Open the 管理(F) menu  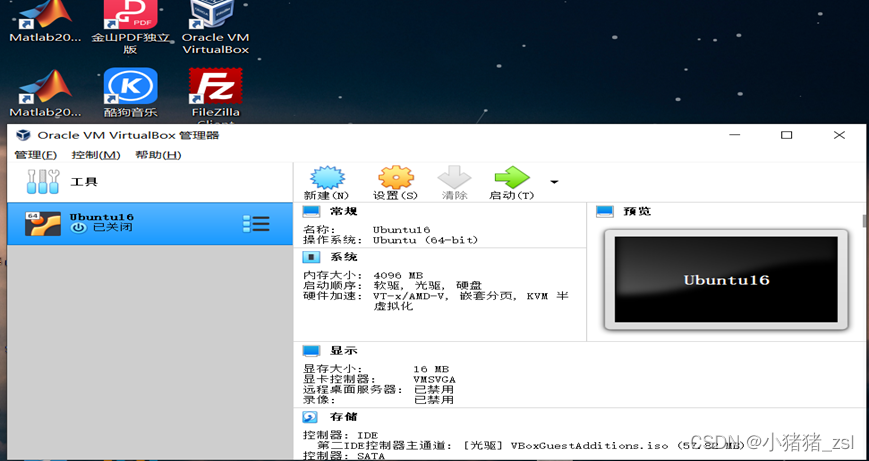point(36,155)
